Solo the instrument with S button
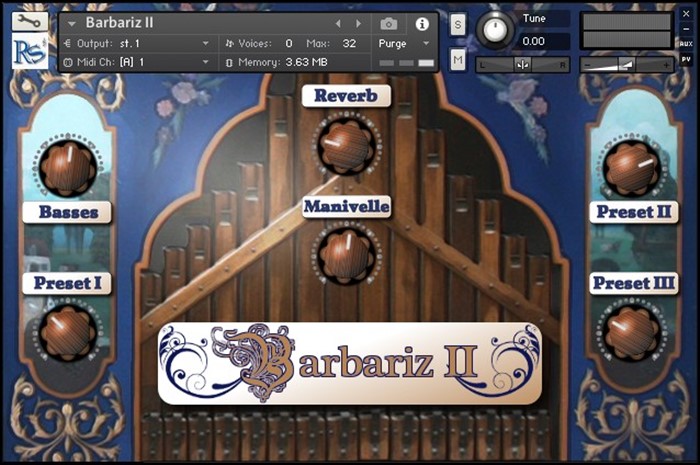This screenshot has height=465, width=700. [x=458, y=25]
